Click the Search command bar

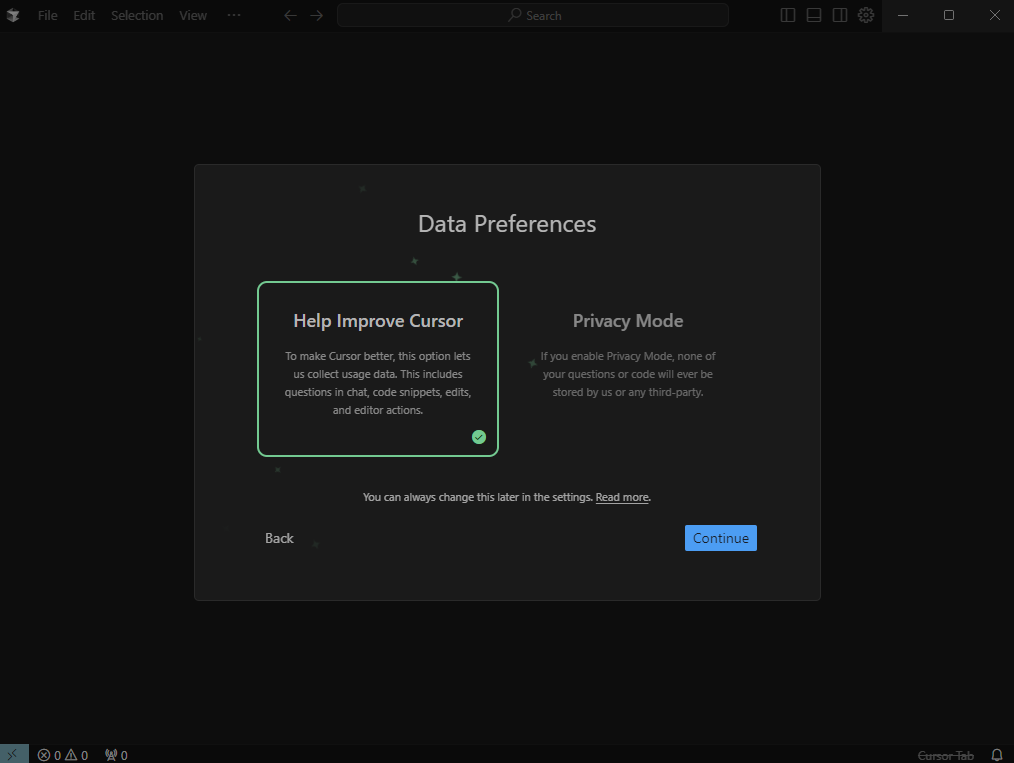(533, 15)
